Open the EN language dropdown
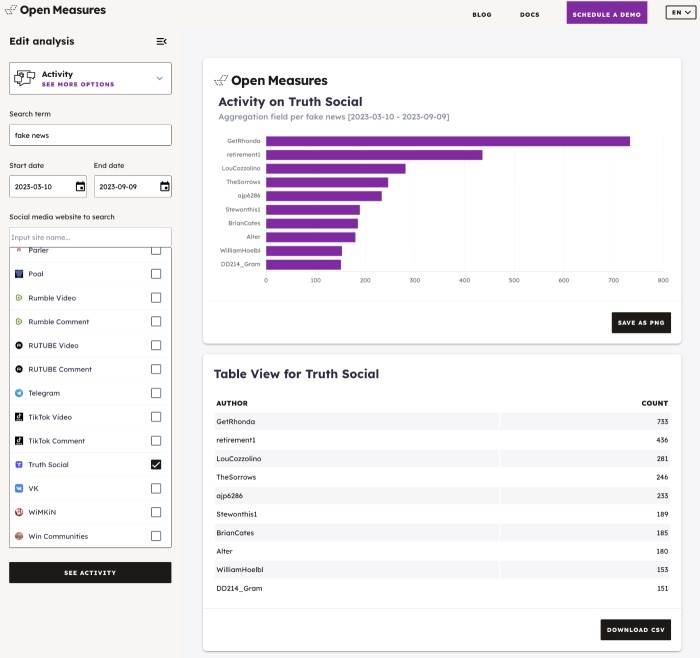 [680, 12]
